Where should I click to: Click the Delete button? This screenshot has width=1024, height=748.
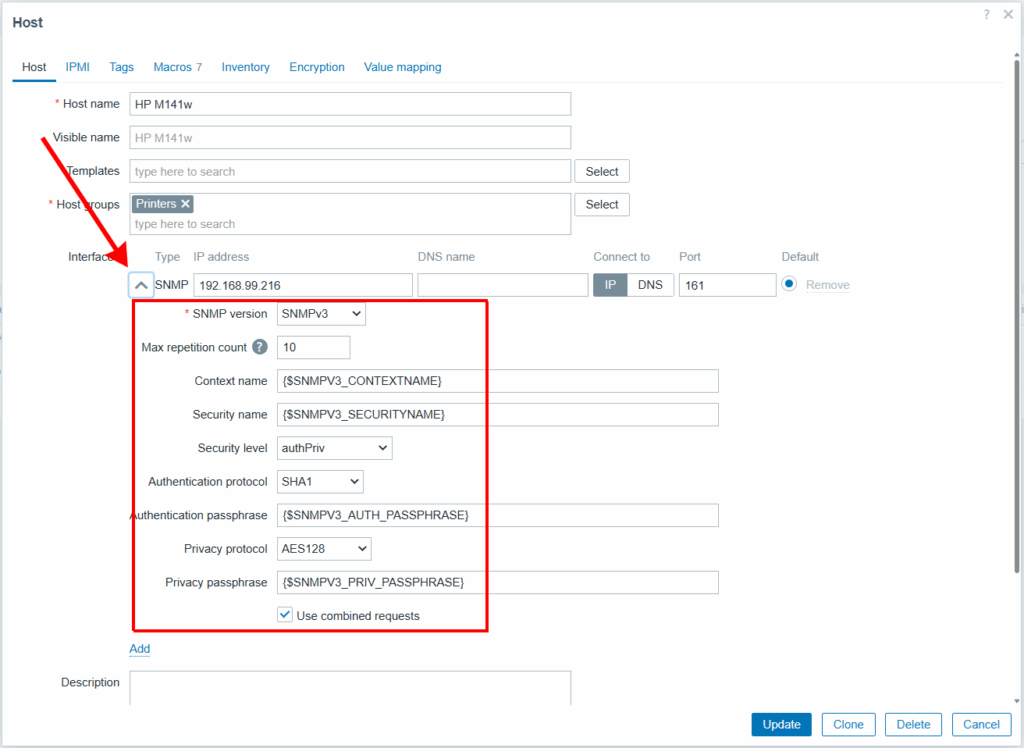coord(913,724)
